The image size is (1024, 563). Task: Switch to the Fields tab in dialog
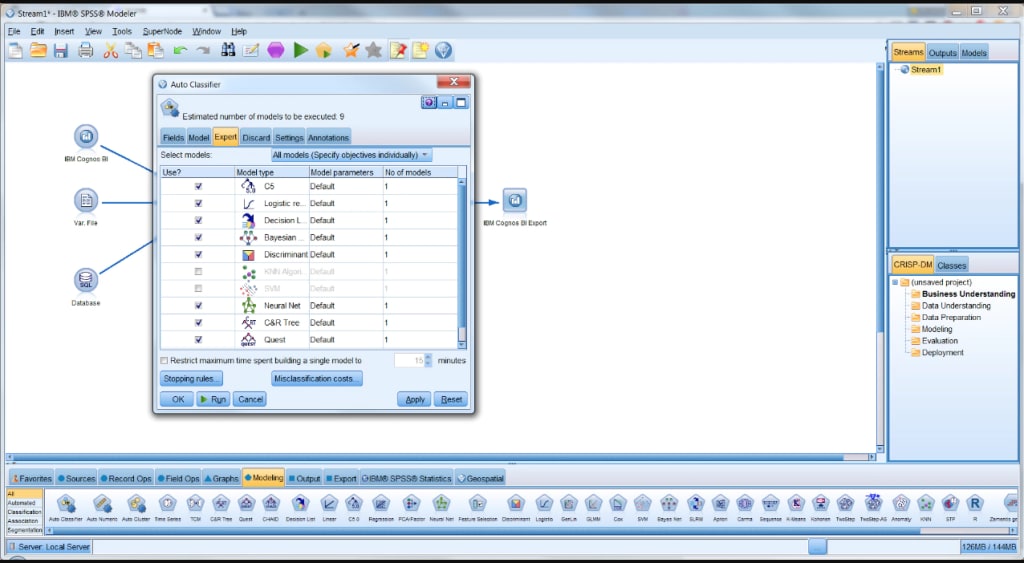pos(173,137)
